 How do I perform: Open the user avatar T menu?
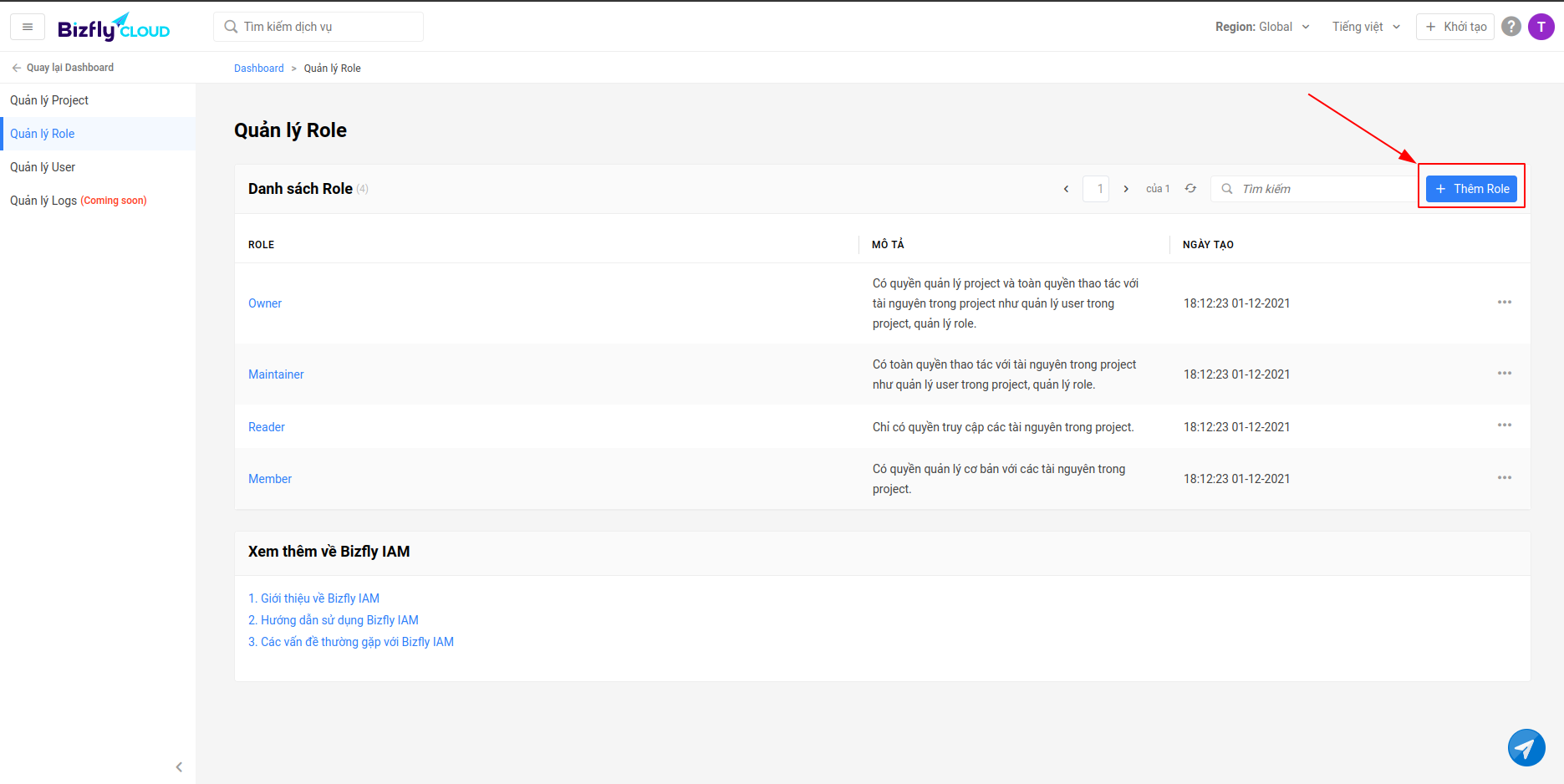click(x=1541, y=27)
